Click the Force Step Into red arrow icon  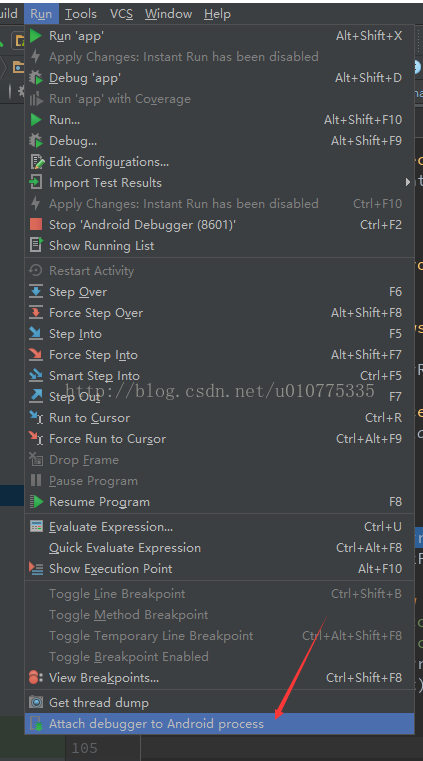36,355
